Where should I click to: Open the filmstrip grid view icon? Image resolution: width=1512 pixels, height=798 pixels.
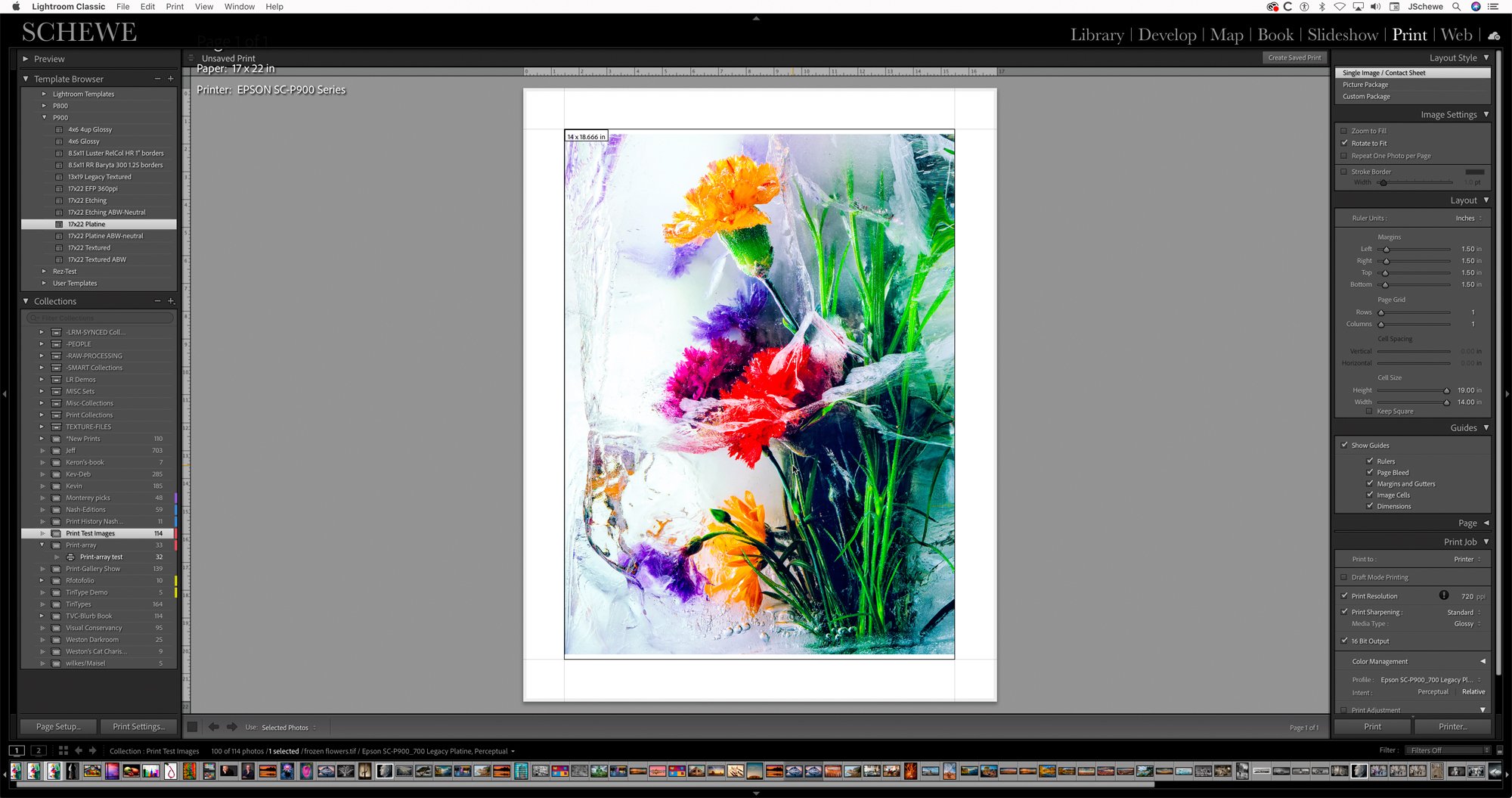tap(64, 750)
